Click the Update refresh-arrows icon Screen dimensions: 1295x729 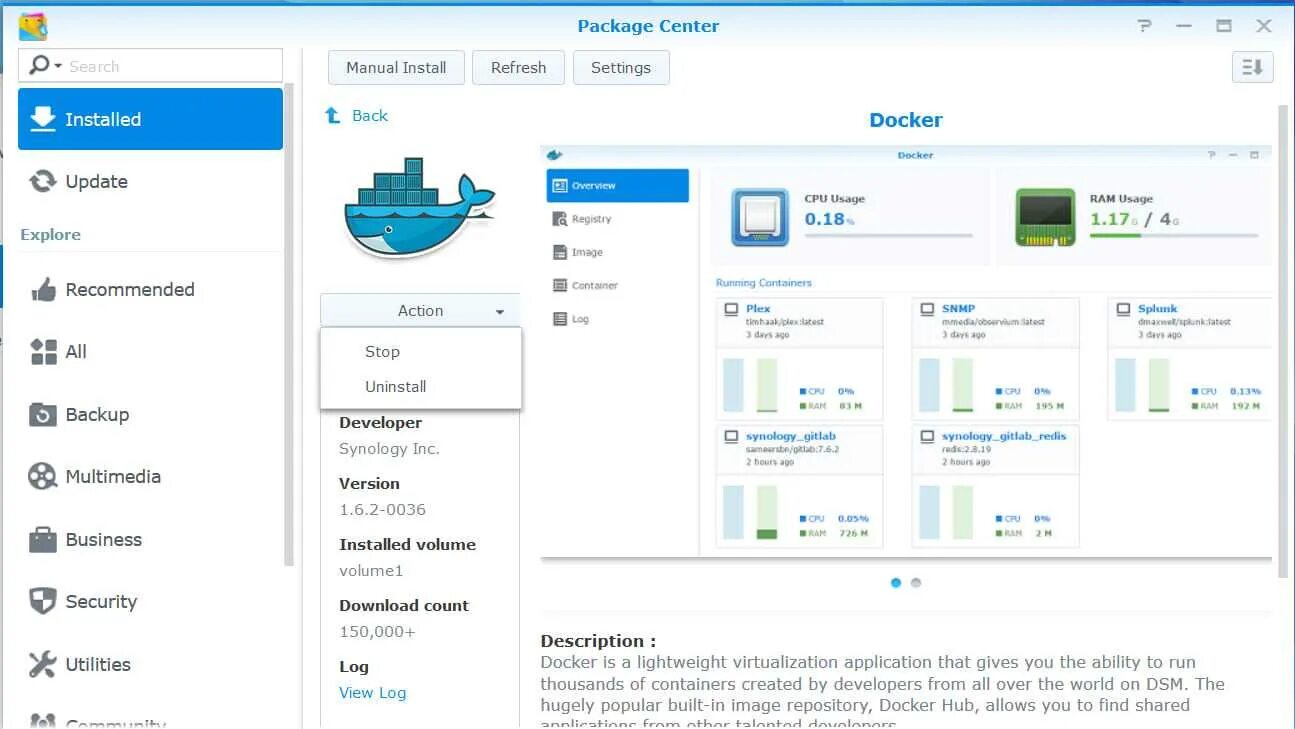coord(42,181)
